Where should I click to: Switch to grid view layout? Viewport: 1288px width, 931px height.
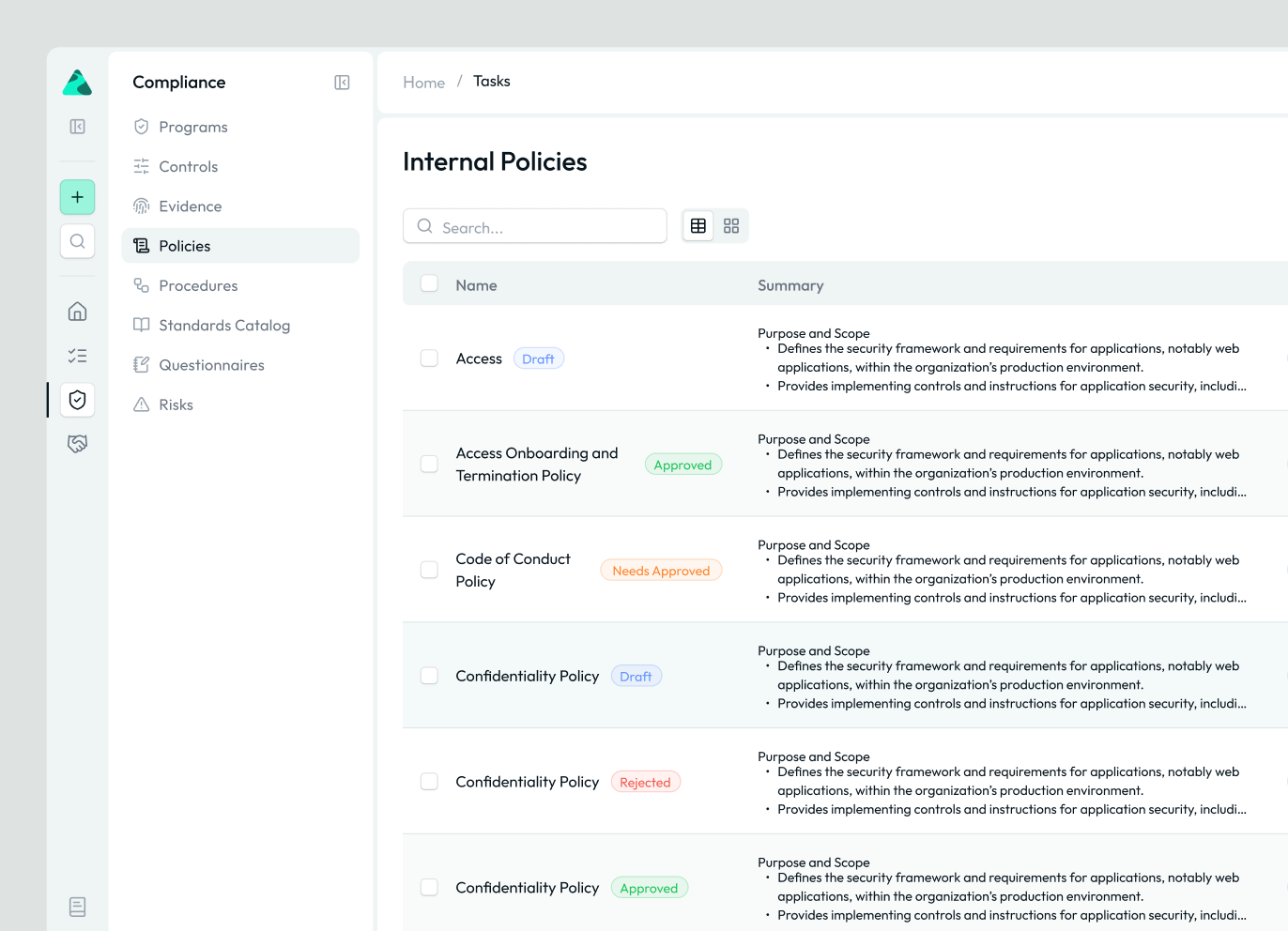point(731,226)
